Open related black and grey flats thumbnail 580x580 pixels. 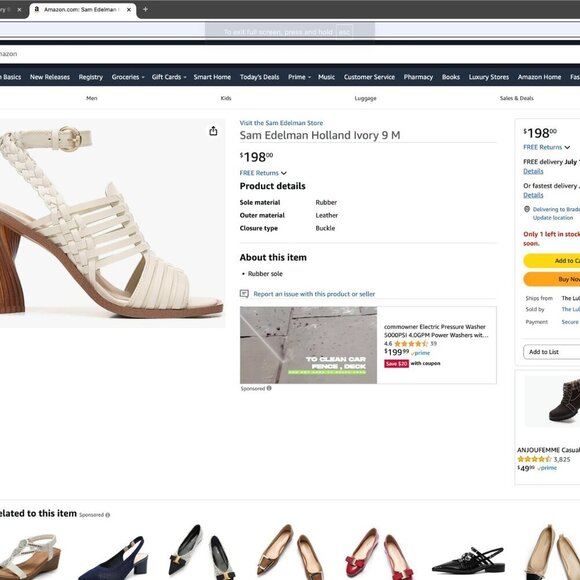tap(202, 551)
